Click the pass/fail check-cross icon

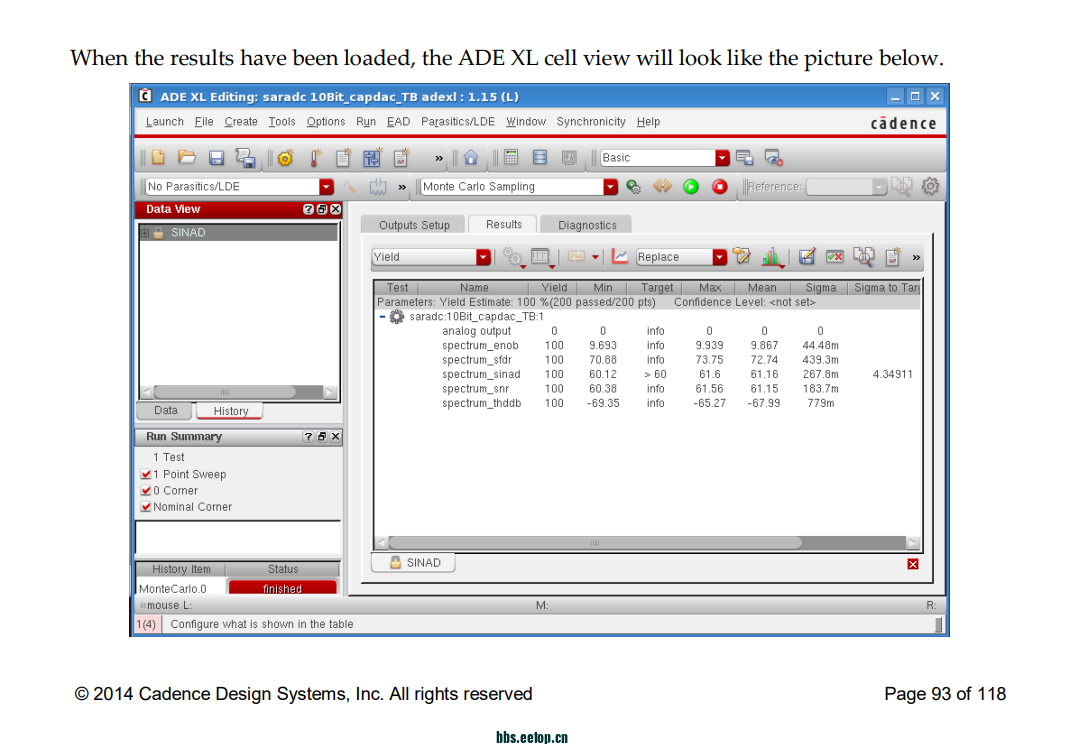pyautogui.click(x=835, y=257)
